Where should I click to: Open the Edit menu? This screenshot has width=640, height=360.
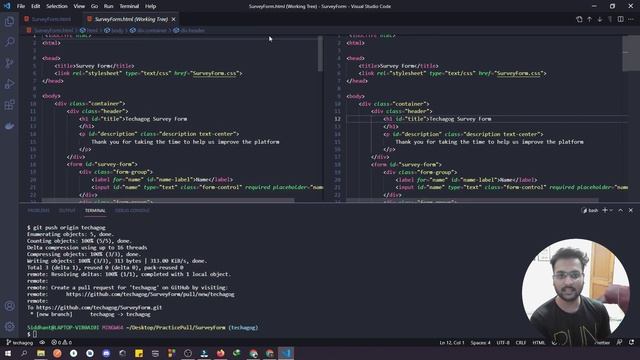coord(36,6)
